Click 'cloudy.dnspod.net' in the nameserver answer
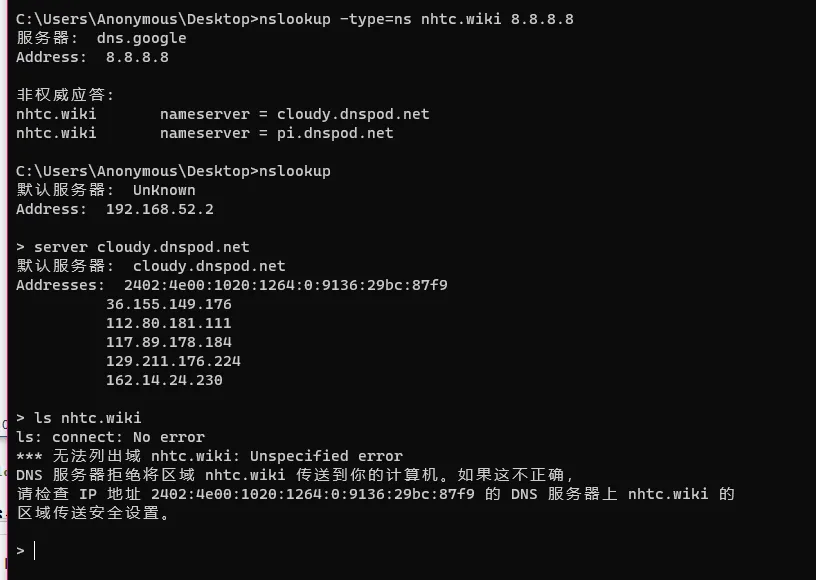The image size is (816, 580). point(353,114)
